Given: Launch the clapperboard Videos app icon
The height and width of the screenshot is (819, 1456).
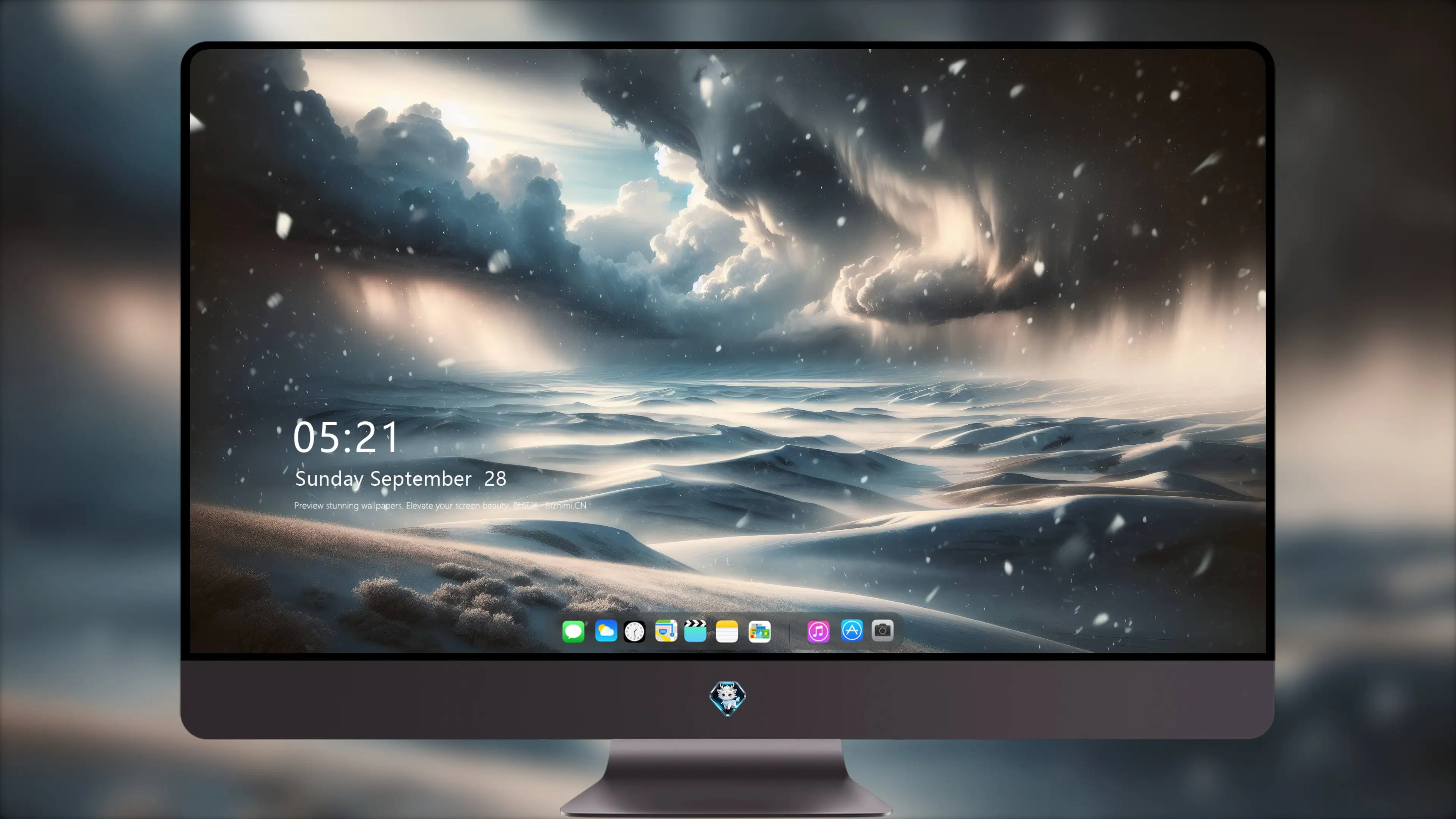Looking at the screenshot, I should 695,631.
